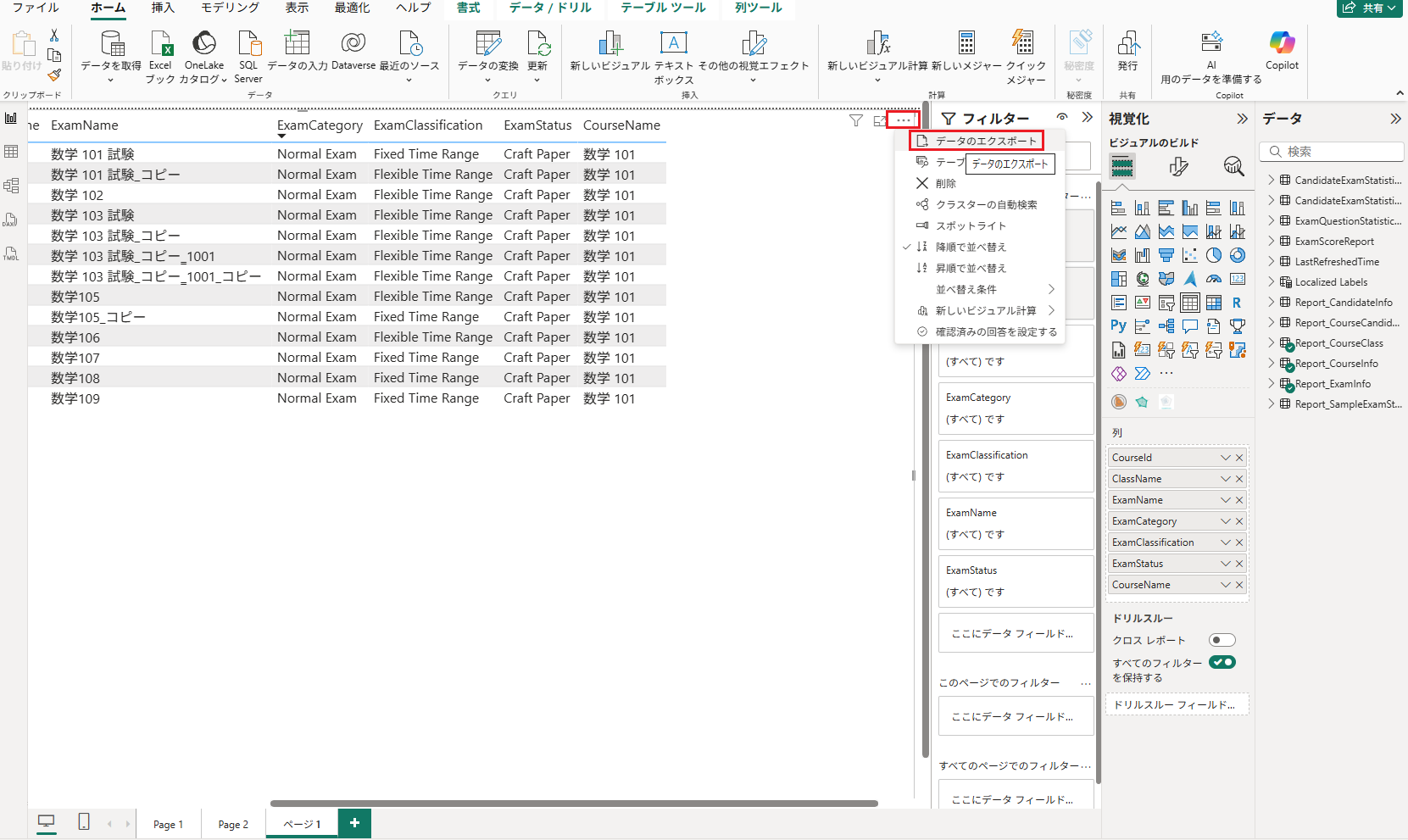Expand the Report_ExamInfo table in Data pane
Image resolution: width=1408 pixels, height=840 pixels.
[x=1271, y=383]
